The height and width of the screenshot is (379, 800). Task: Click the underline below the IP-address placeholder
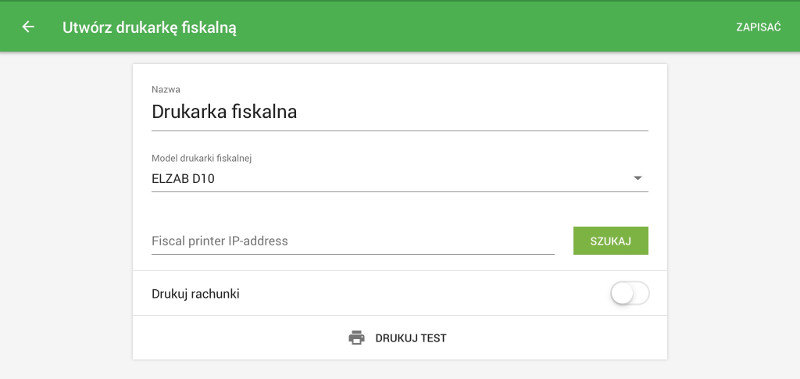pos(353,253)
